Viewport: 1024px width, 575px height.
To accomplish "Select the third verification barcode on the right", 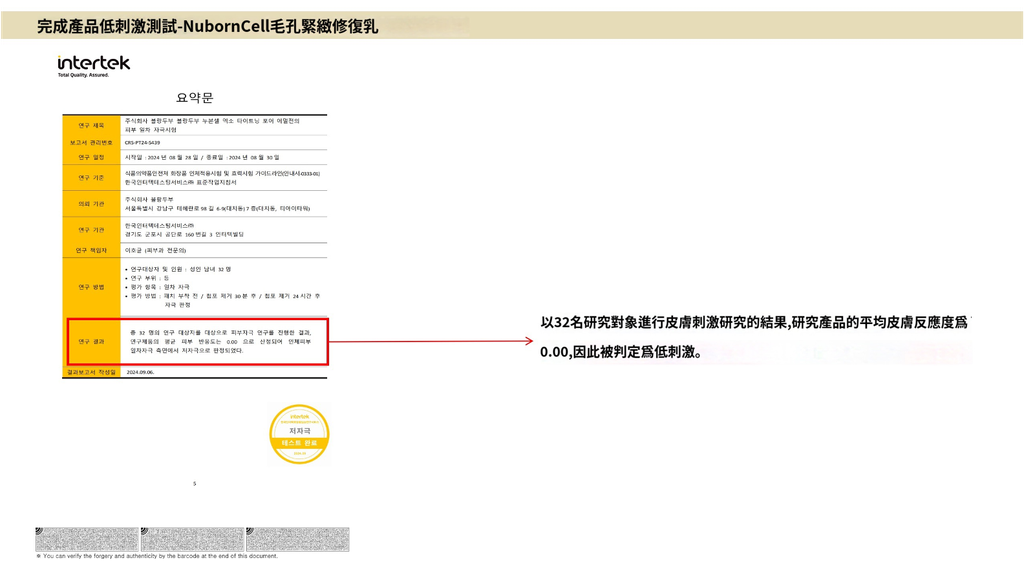I will tap(298, 539).
